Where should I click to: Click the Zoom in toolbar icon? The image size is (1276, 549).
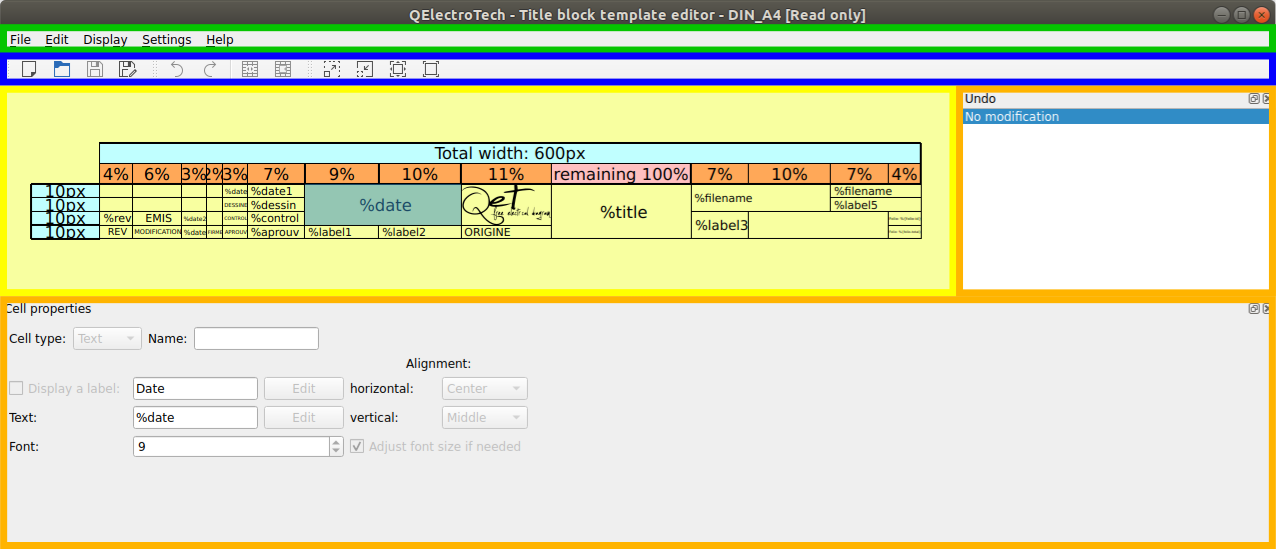[x=332, y=69]
